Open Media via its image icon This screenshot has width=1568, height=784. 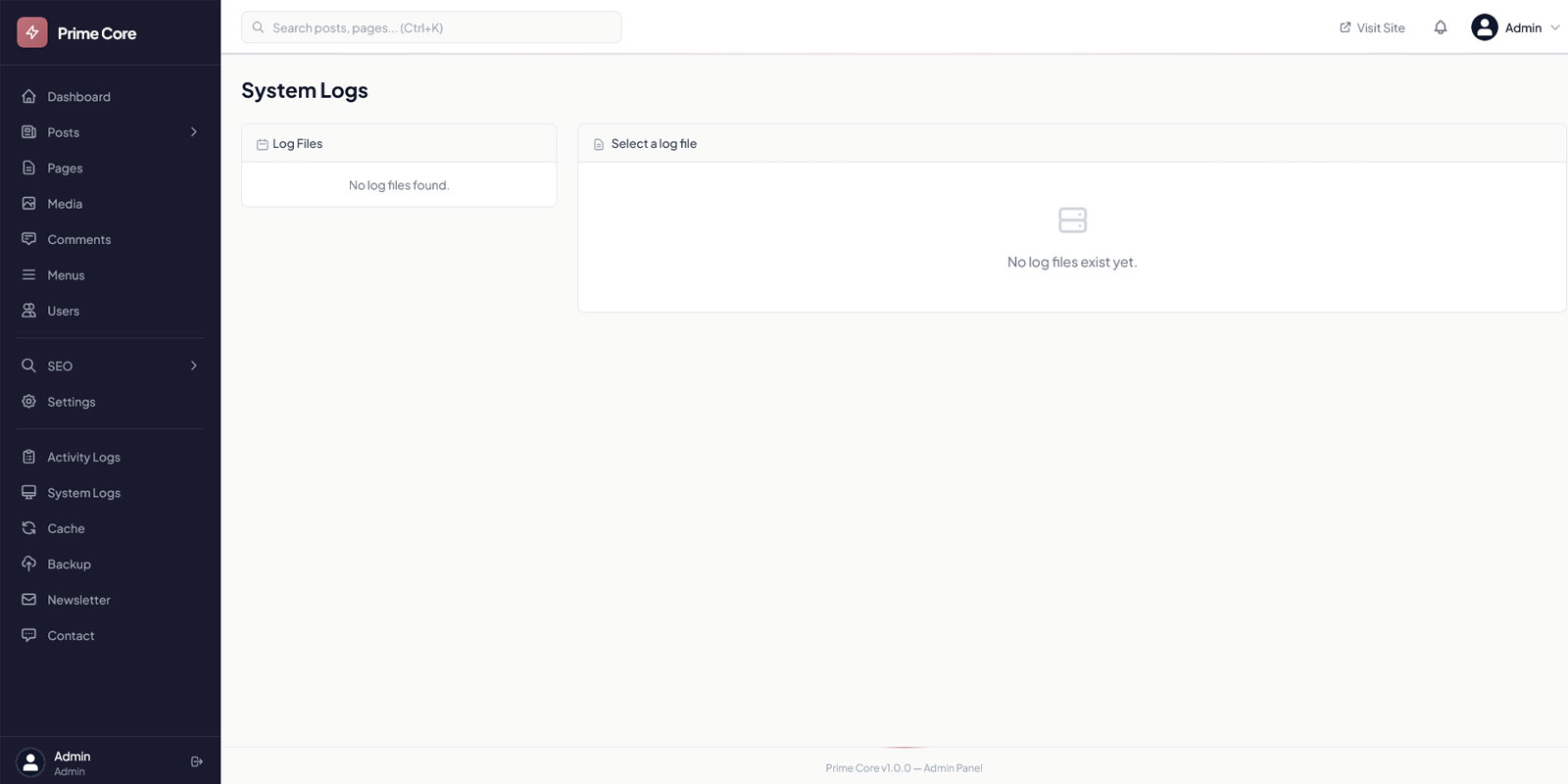coord(29,204)
